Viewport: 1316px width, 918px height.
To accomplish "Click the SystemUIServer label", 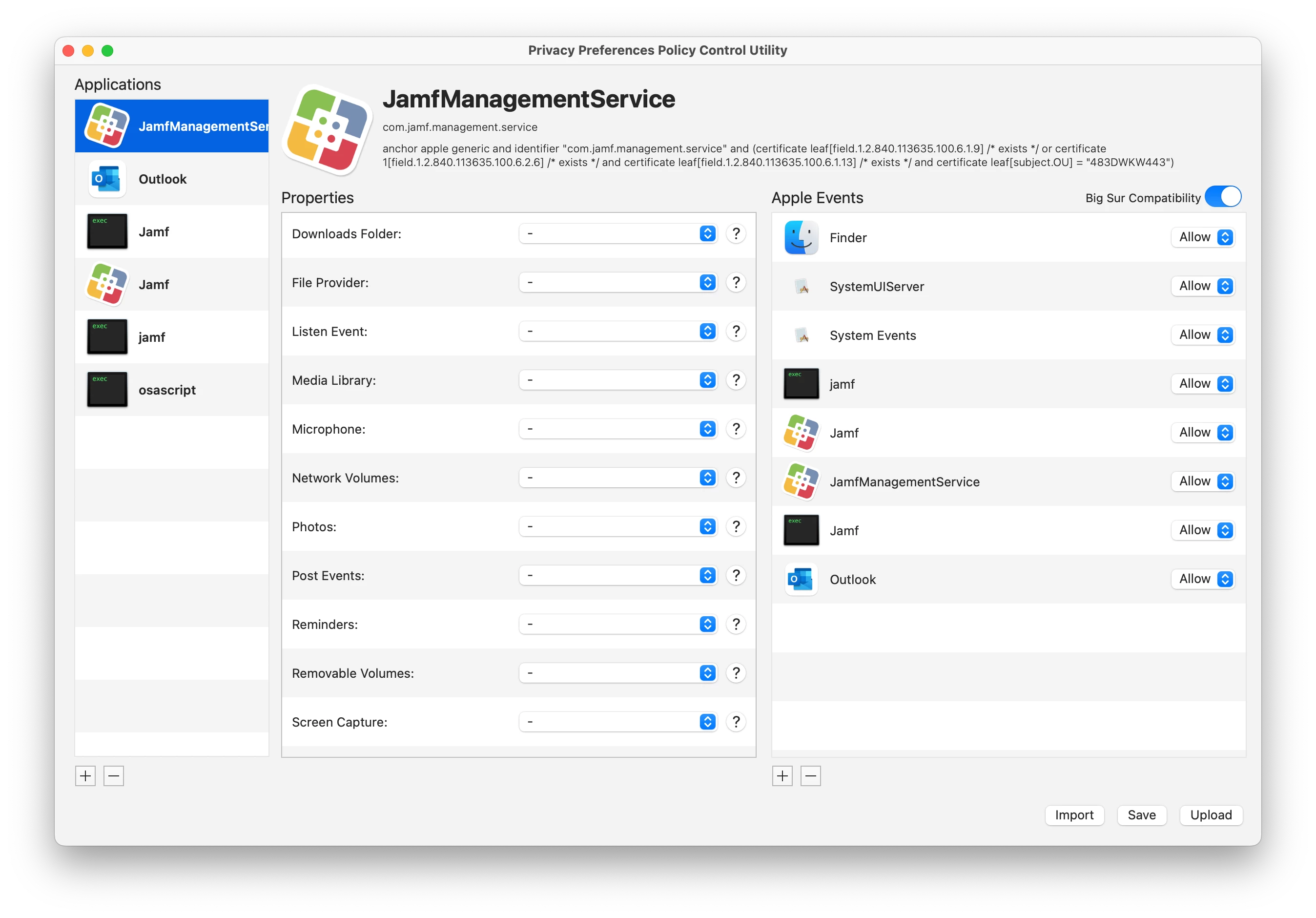I will (876, 287).
